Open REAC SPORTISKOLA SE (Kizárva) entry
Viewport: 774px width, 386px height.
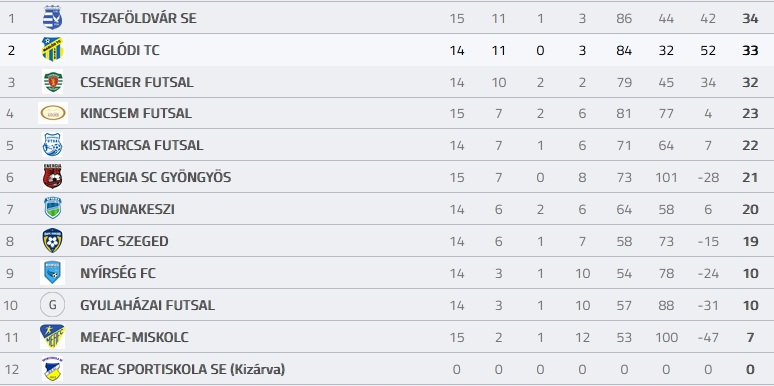click(183, 369)
